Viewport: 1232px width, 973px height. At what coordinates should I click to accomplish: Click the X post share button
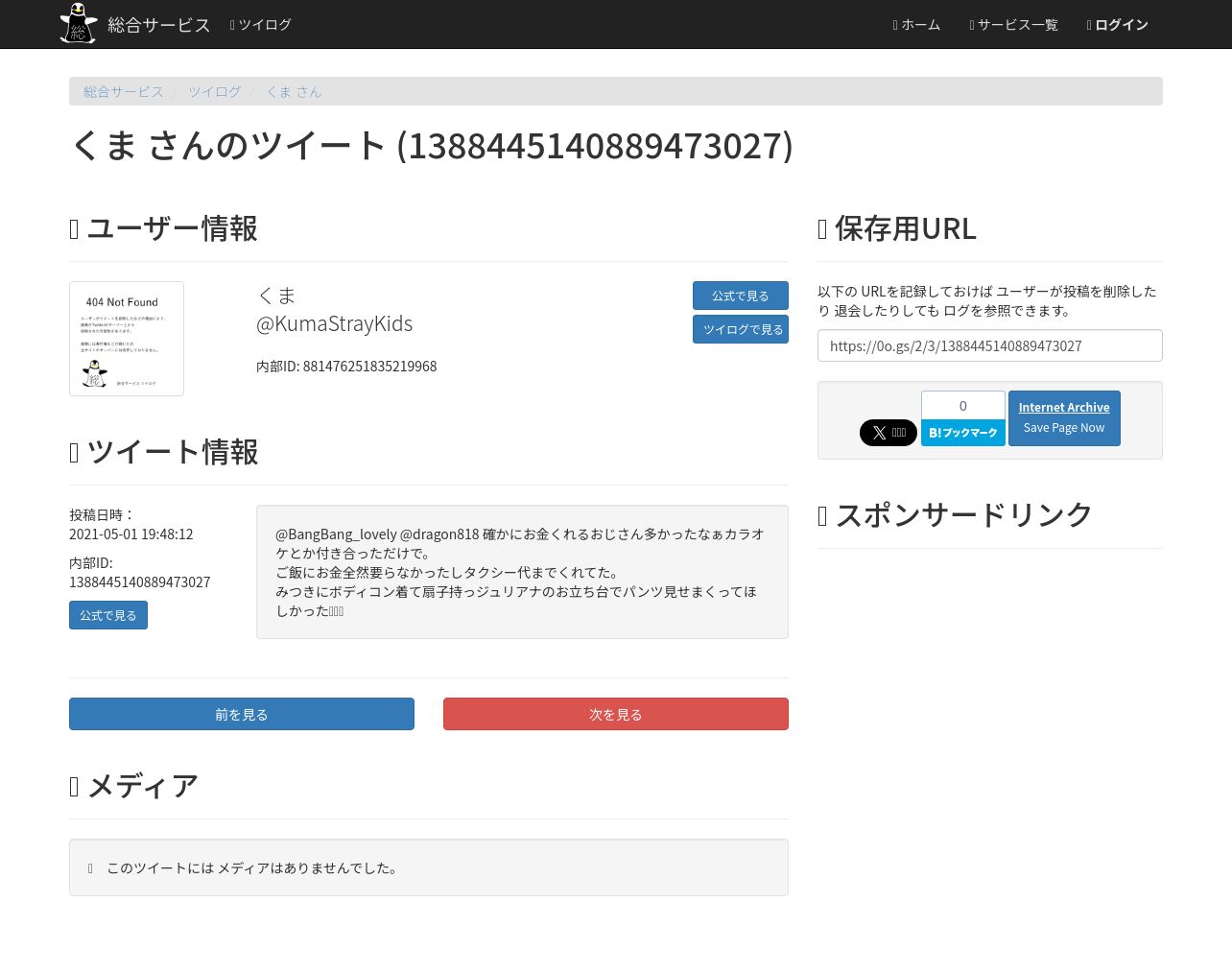(888, 433)
